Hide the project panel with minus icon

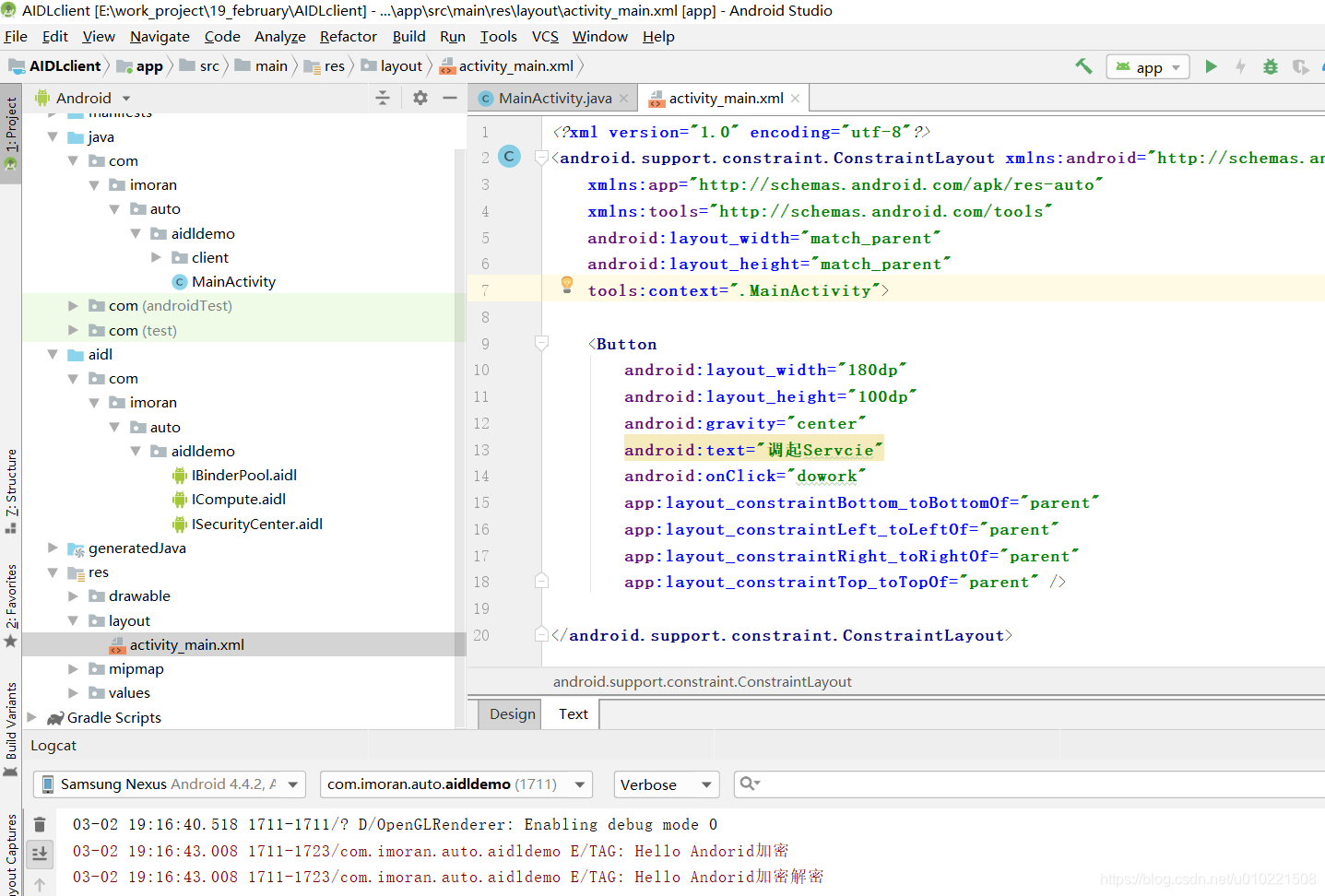tap(450, 98)
